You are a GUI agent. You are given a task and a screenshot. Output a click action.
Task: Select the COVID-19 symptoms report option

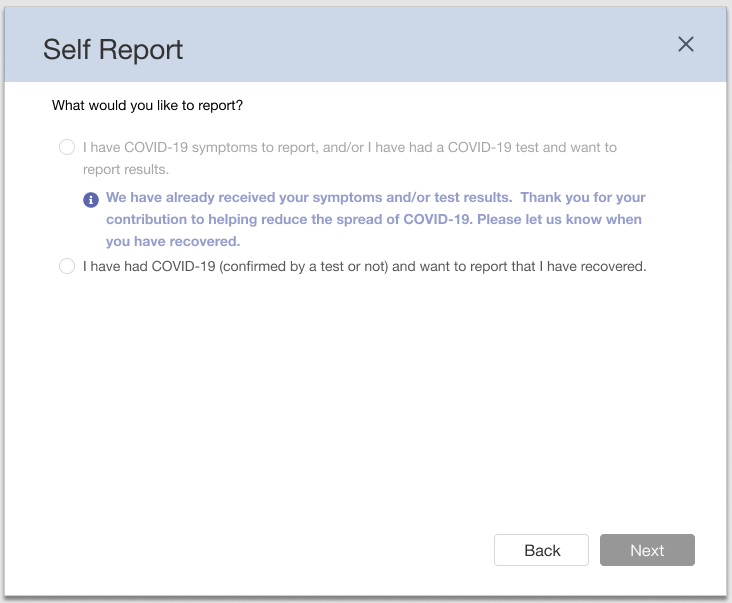(x=67, y=147)
